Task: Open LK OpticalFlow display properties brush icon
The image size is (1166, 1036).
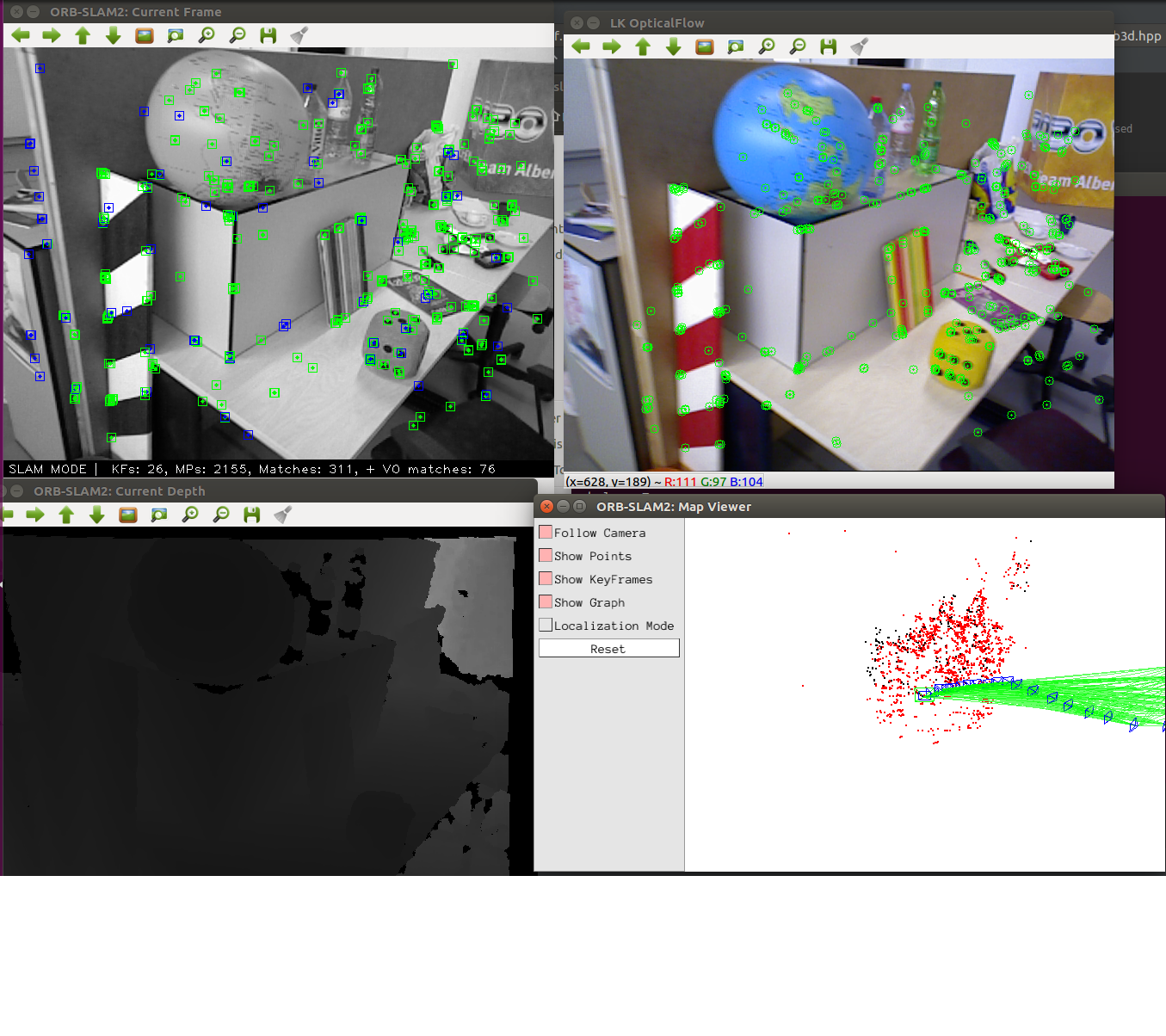Action: (859, 46)
